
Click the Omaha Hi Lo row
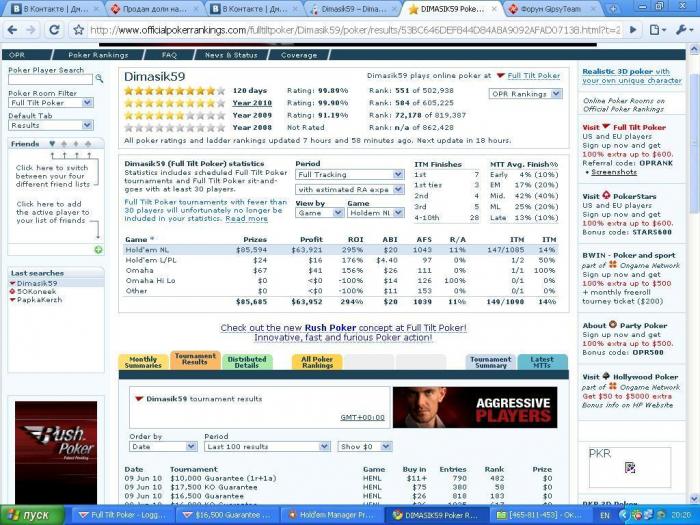pos(341,281)
